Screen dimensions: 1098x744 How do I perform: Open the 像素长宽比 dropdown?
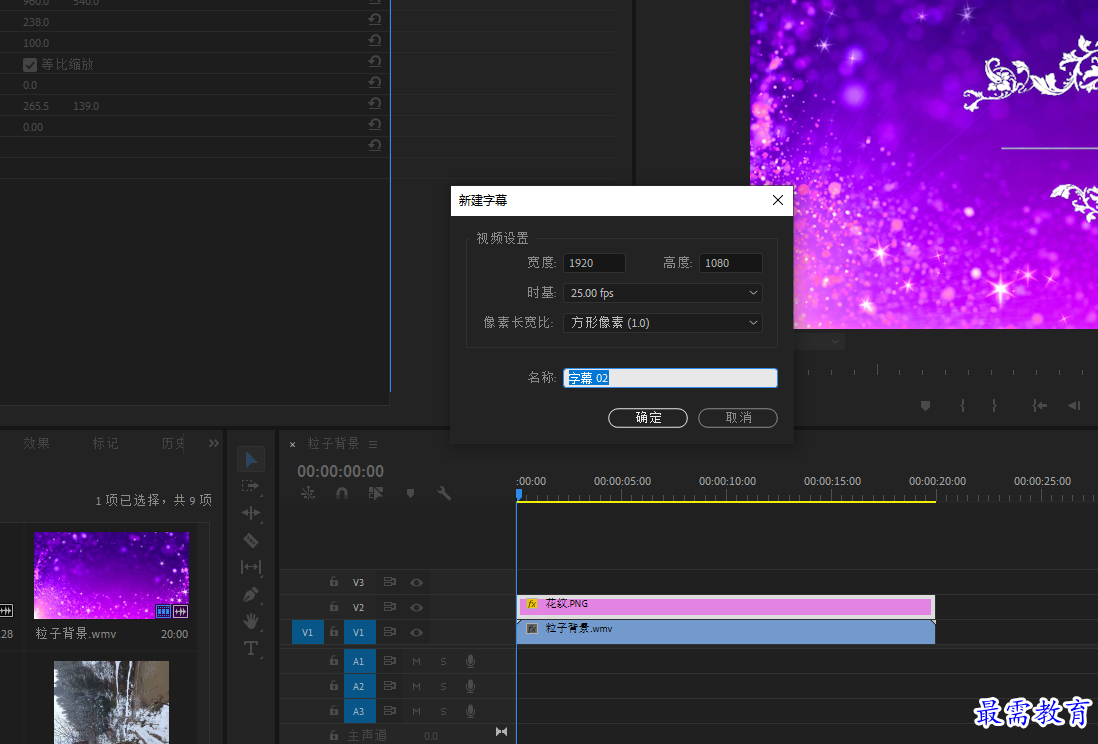point(662,323)
